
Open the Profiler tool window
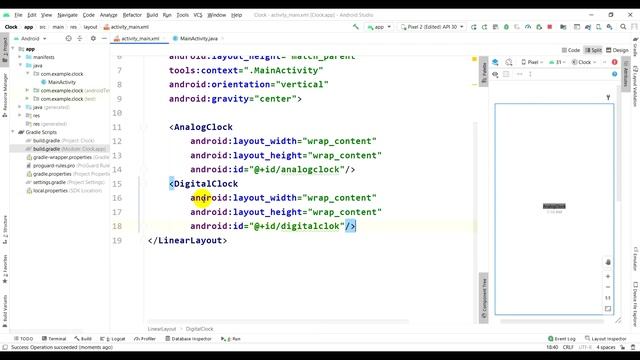145,339
